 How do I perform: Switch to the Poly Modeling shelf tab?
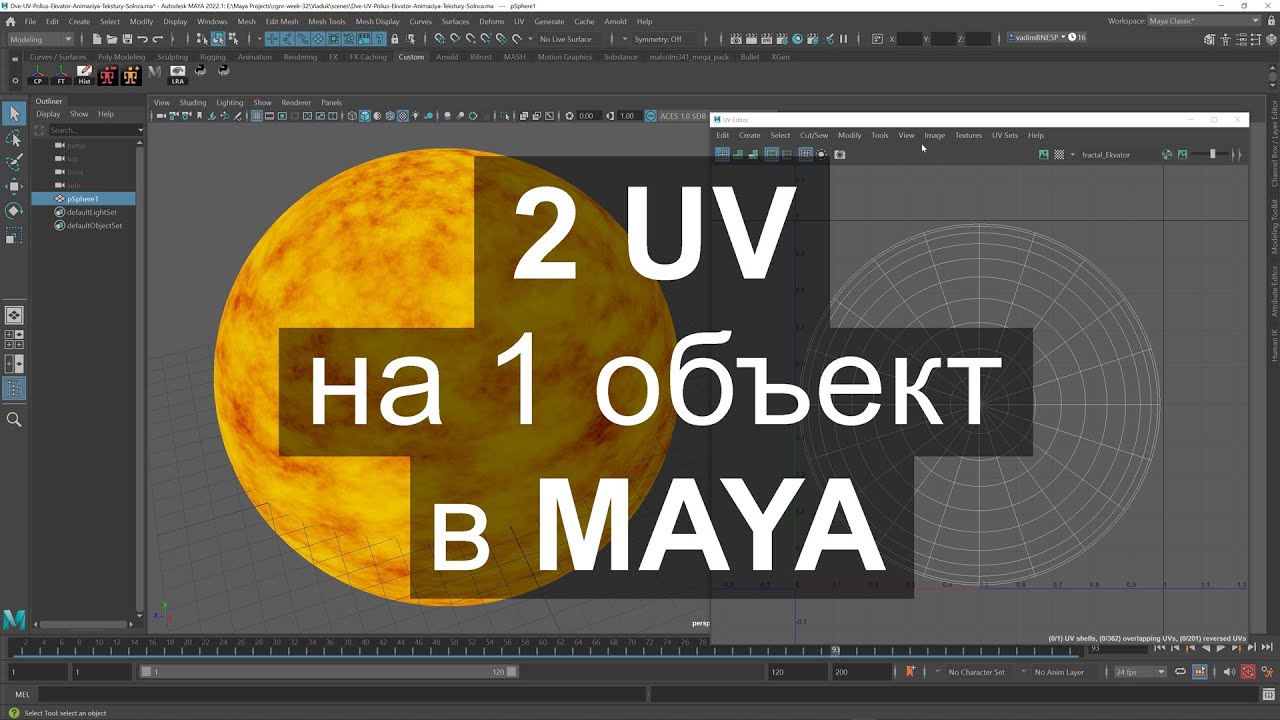pos(121,57)
